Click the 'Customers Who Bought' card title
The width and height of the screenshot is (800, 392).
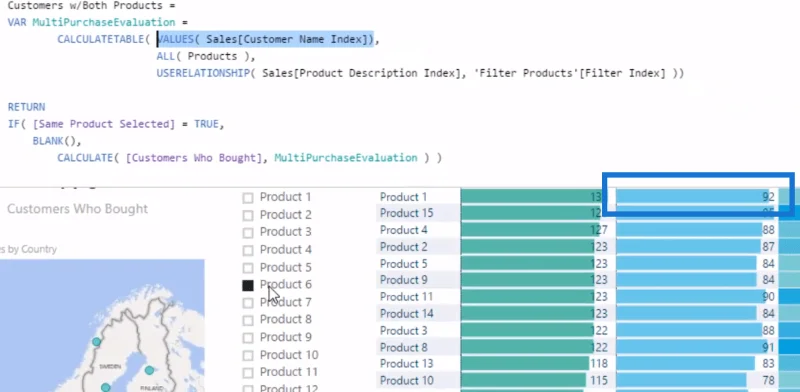(x=78, y=209)
